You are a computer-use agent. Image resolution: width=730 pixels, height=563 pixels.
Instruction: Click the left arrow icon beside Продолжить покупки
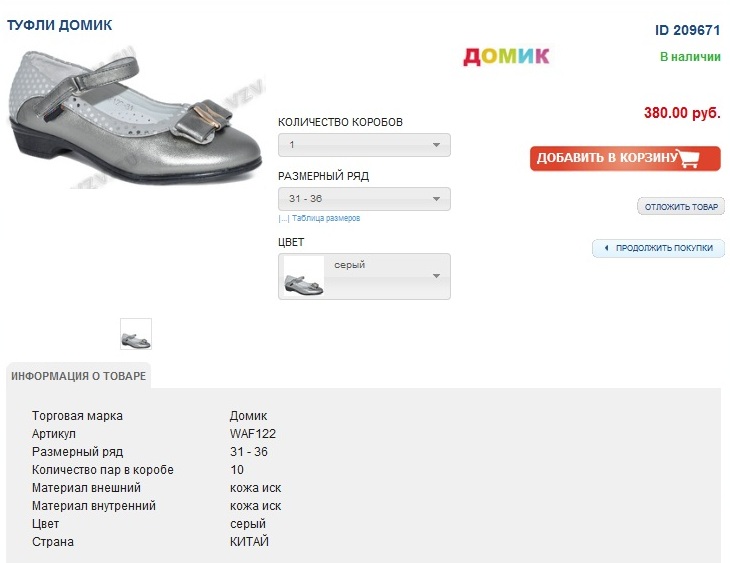point(606,248)
